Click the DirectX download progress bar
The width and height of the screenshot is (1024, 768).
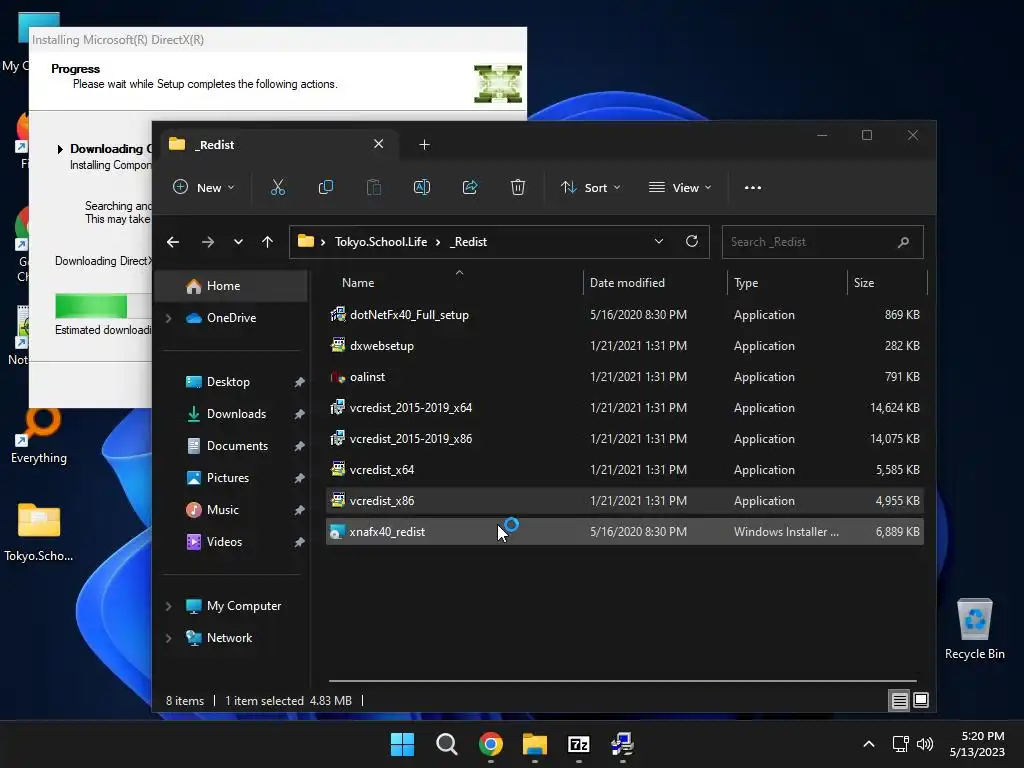(x=103, y=306)
